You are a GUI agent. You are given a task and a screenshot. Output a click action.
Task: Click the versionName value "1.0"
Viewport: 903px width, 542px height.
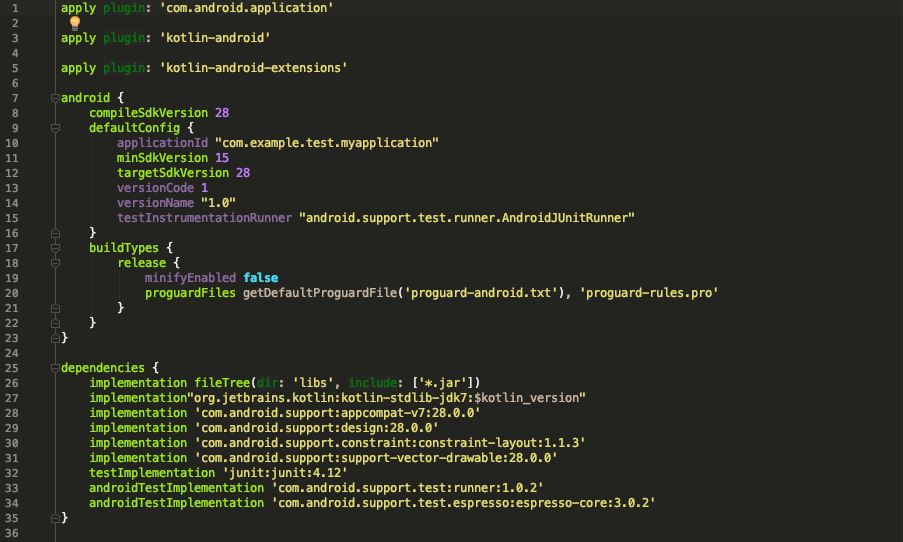(218, 203)
